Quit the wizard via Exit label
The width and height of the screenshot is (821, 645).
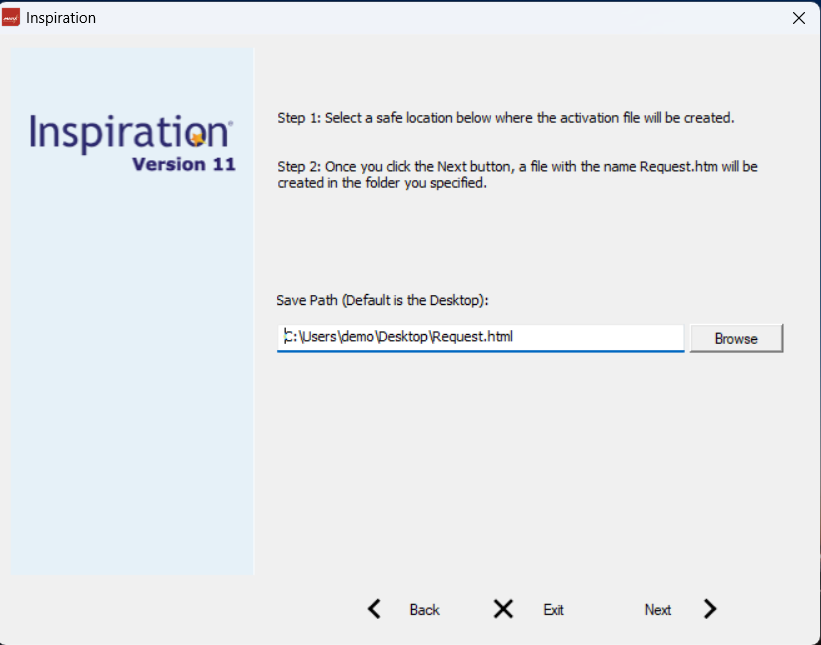(x=553, y=610)
